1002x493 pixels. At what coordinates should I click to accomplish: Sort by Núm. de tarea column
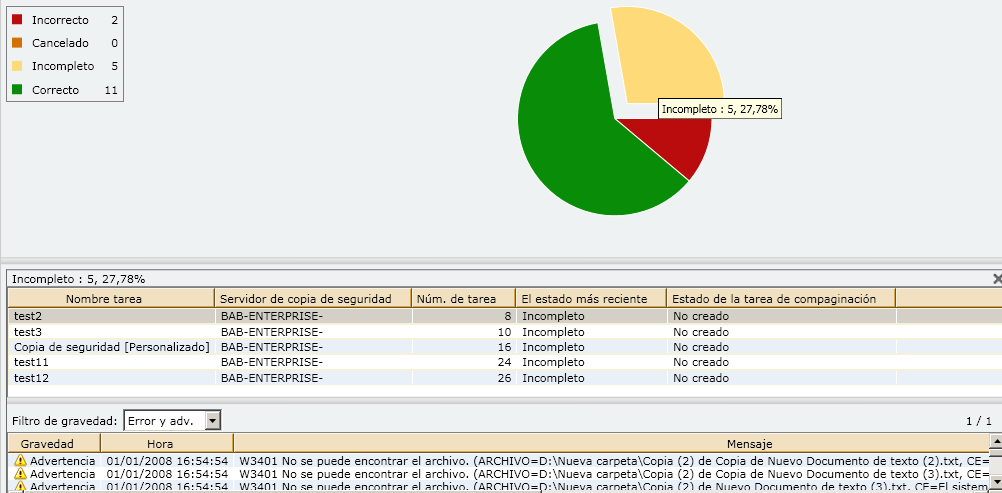point(463,298)
